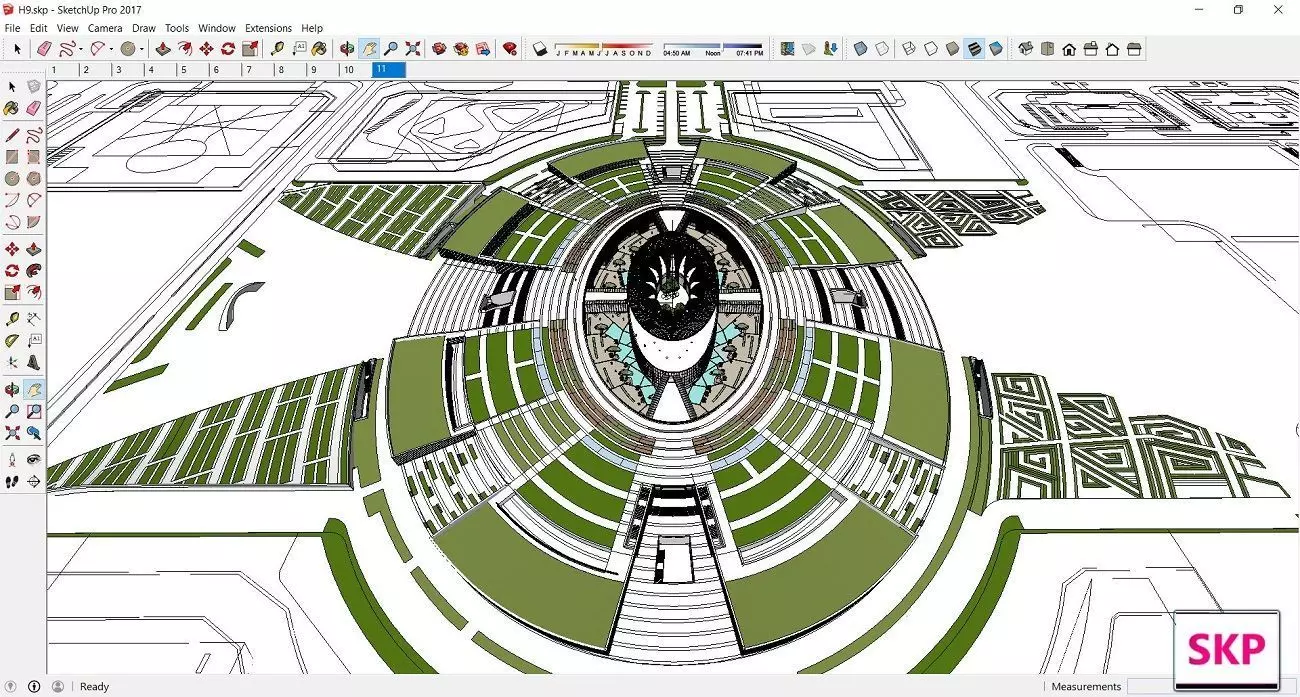The image size is (1300, 697).
Task: Select the Position Camera tool
Action: 12,459
